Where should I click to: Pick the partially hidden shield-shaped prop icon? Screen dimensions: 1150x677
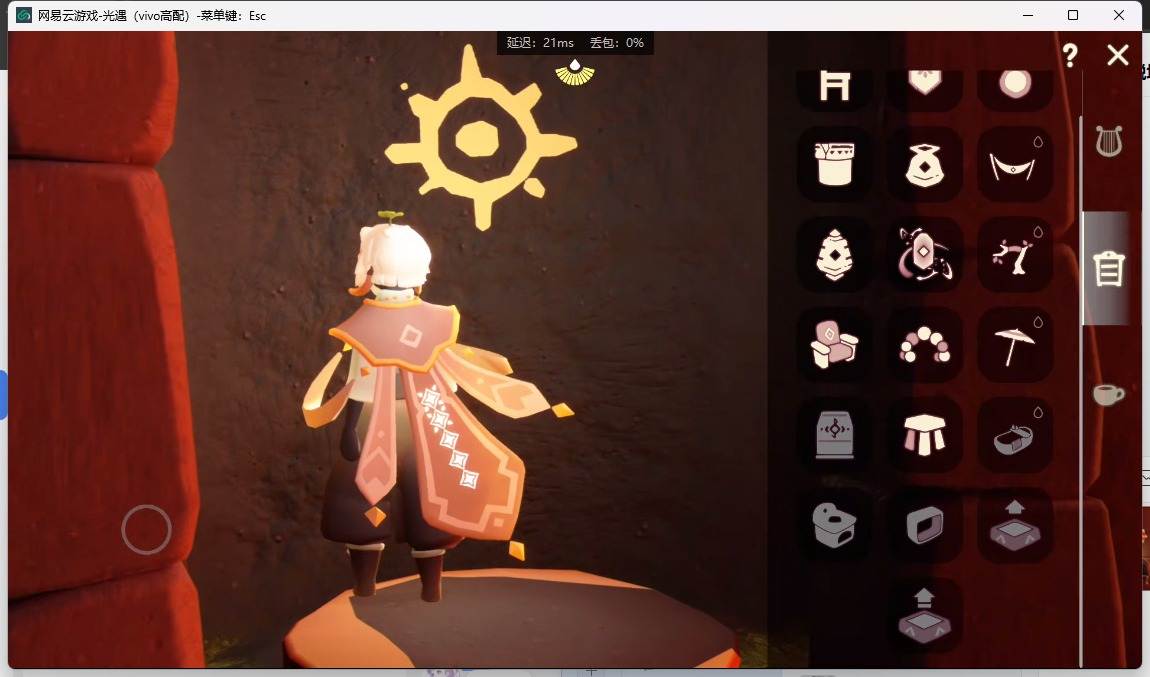click(x=925, y=89)
